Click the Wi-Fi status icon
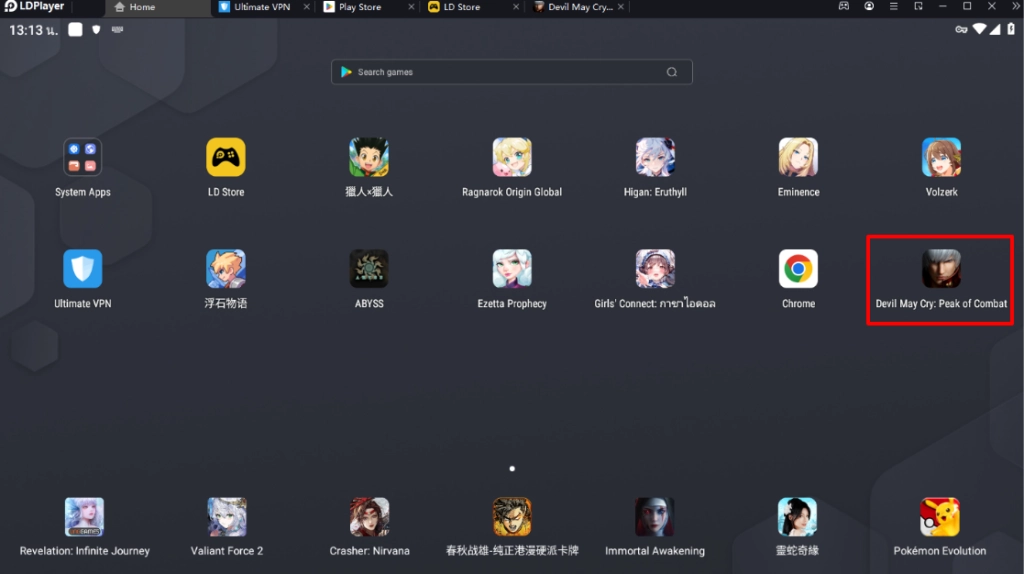The width and height of the screenshot is (1024, 574). (x=979, y=29)
